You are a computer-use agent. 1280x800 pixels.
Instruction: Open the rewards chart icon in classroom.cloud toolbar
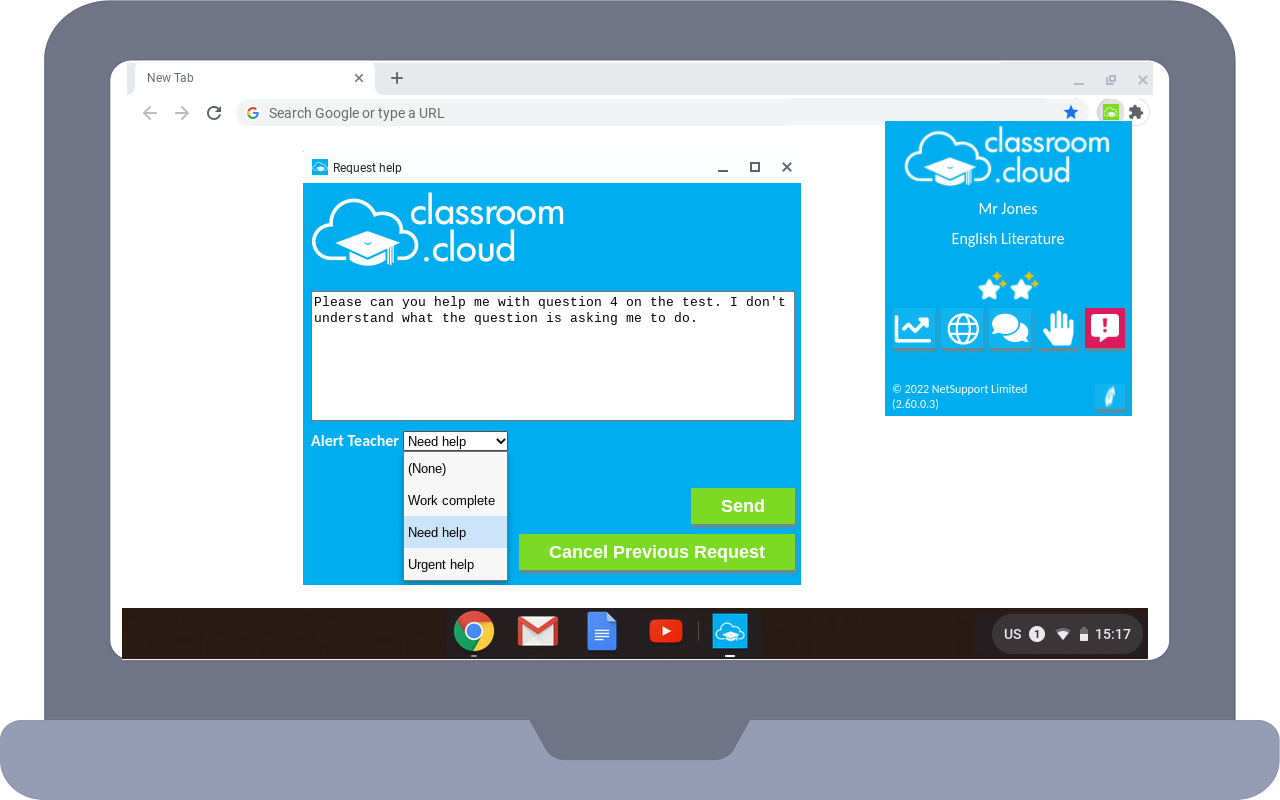[x=913, y=328]
